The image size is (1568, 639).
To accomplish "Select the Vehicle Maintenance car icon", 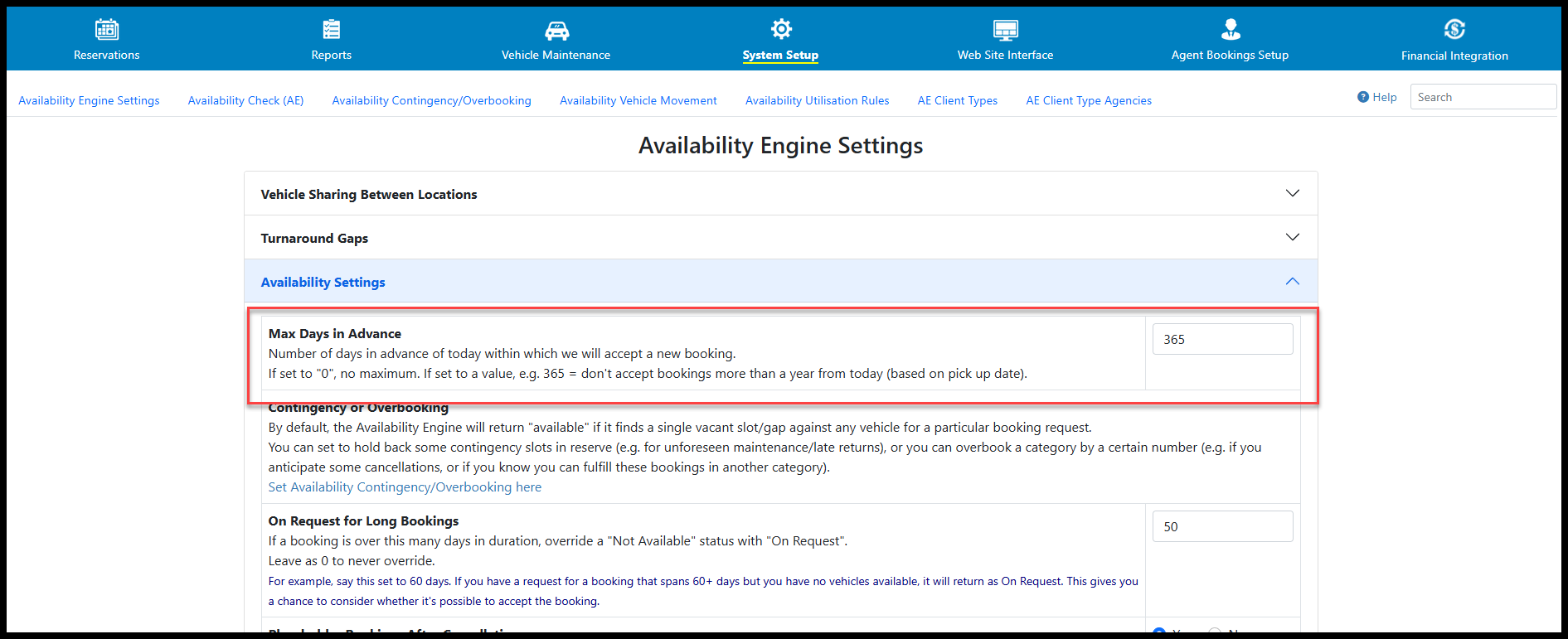I will coord(556,31).
